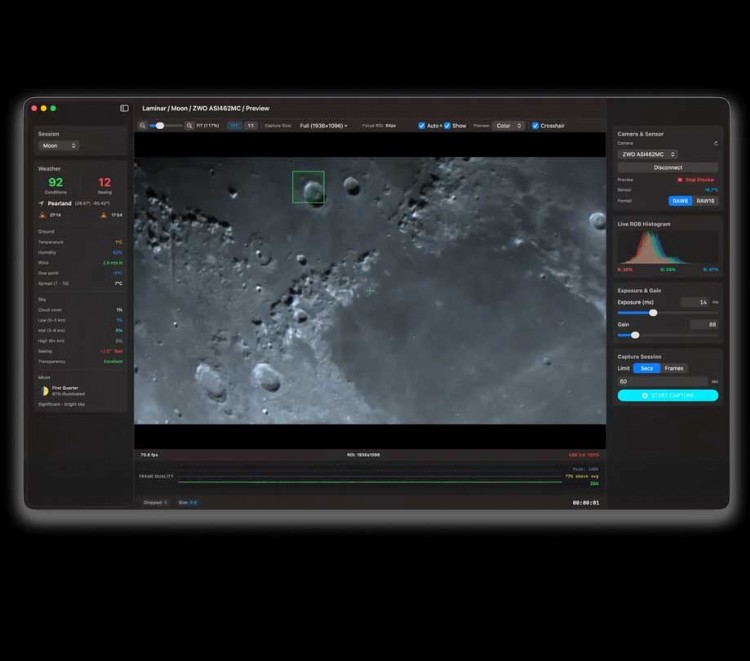Click the Live RGB Histogram graph
750x661 pixels.
coord(668,247)
